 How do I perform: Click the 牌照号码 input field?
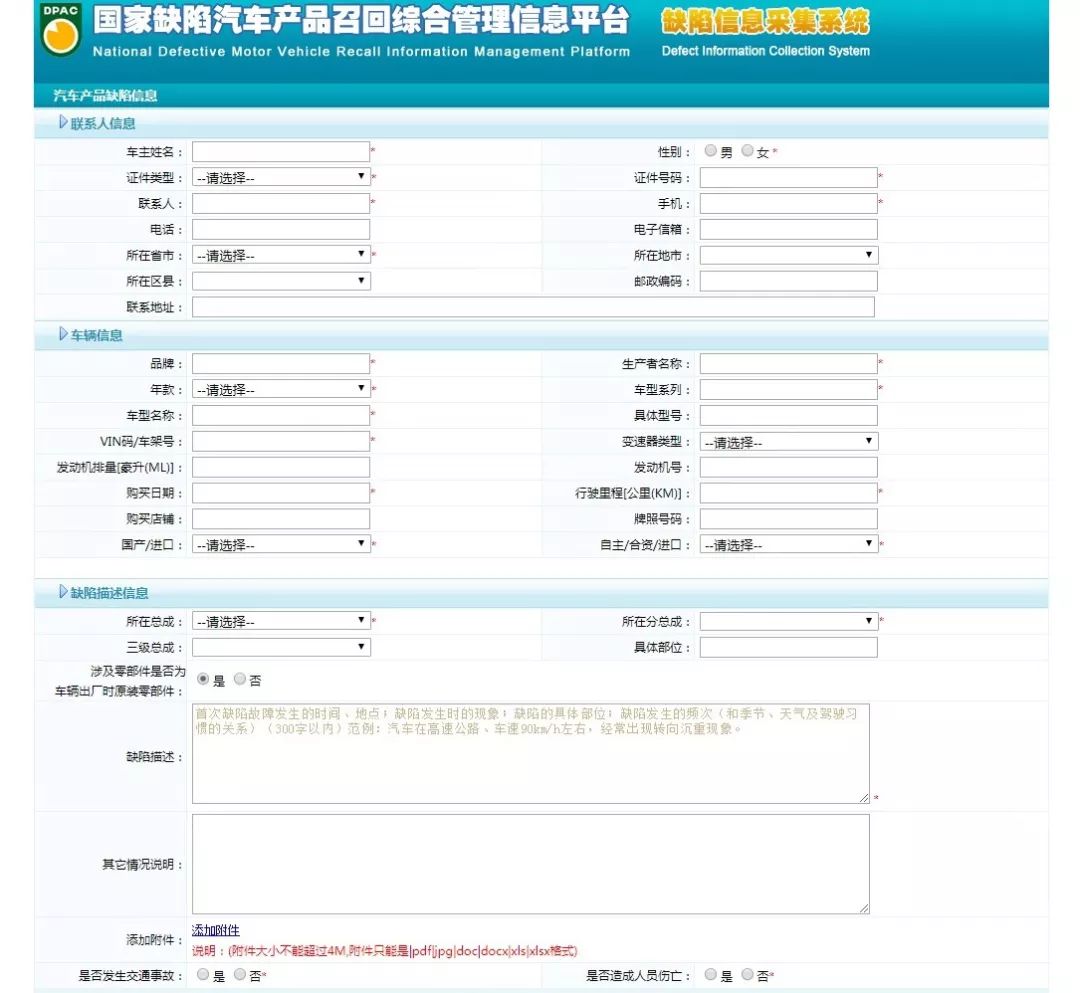789,519
